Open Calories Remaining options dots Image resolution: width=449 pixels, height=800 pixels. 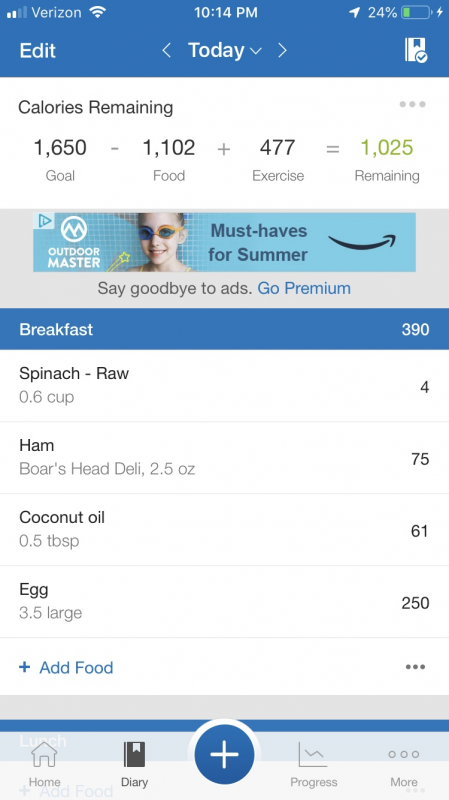pyautogui.click(x=412, y=105)
